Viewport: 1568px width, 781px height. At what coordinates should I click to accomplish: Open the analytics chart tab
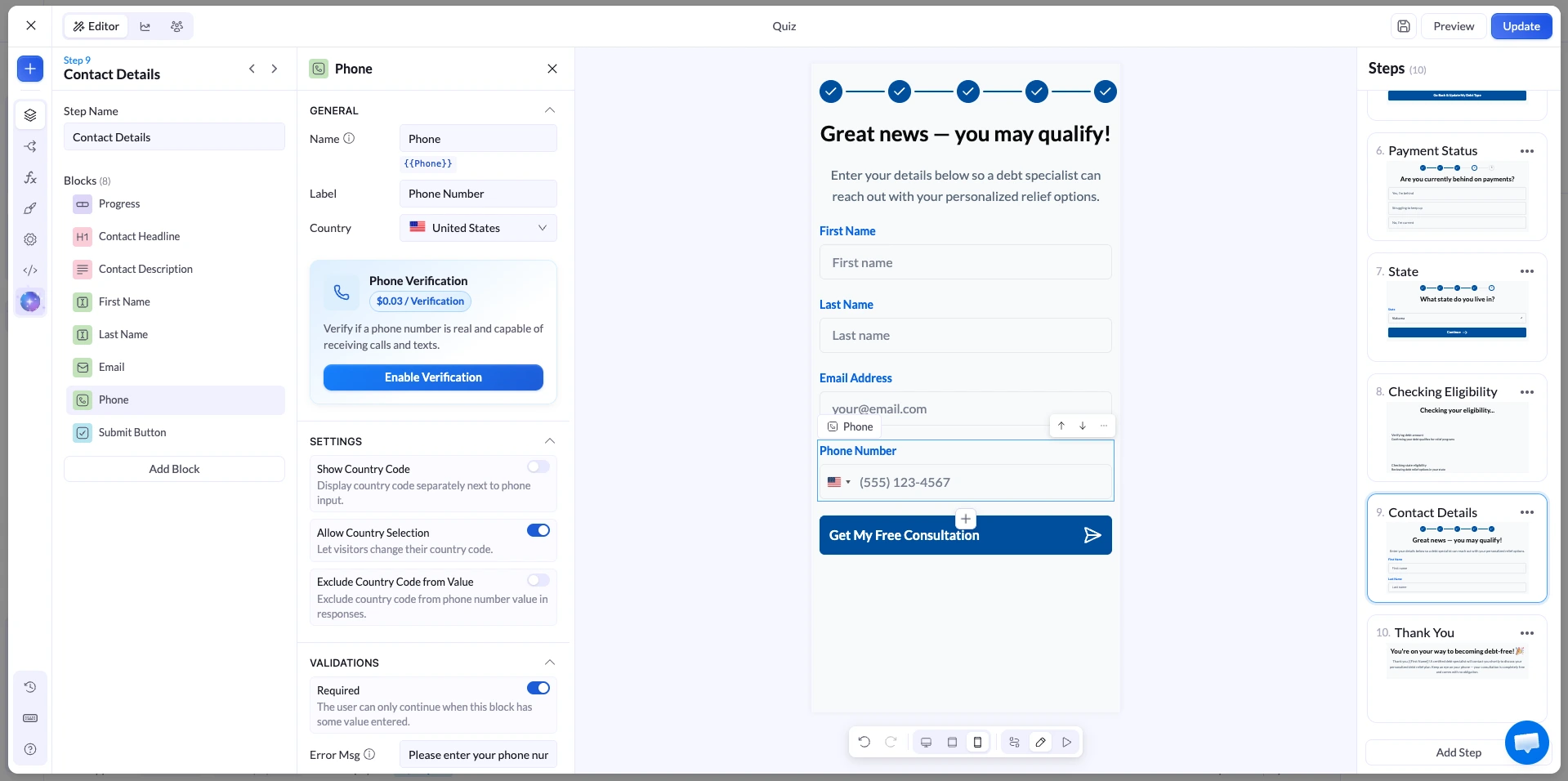pos(145,26)
